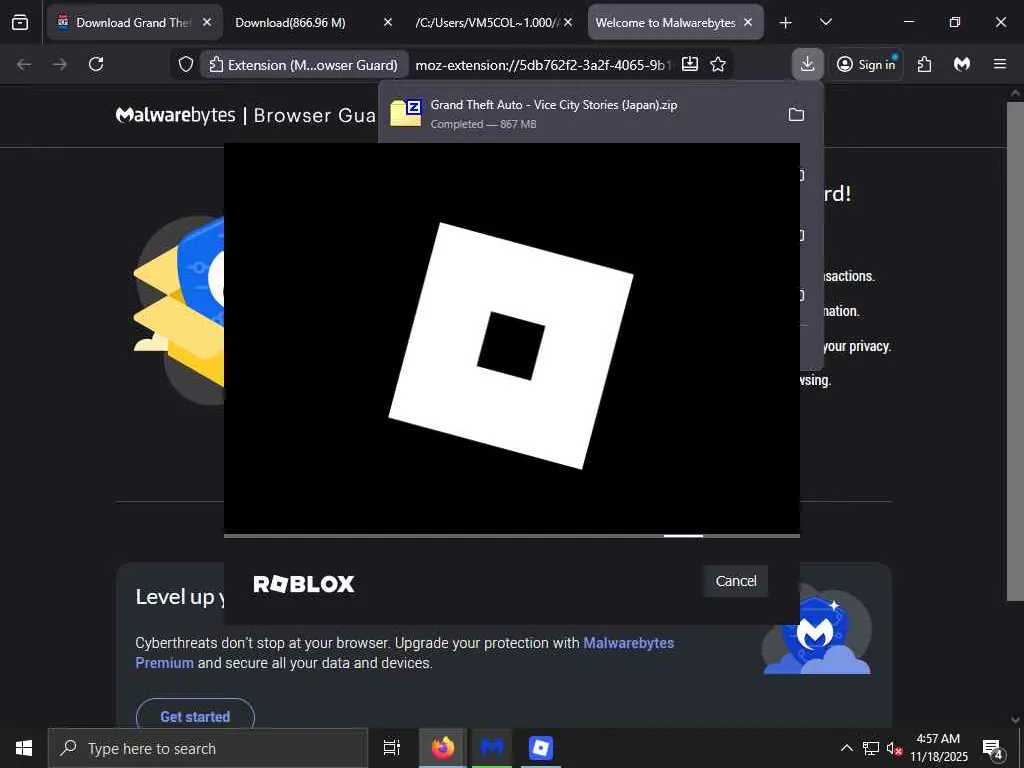Open the Firefox View icon

pyautogui.click(x=20, y=22)
